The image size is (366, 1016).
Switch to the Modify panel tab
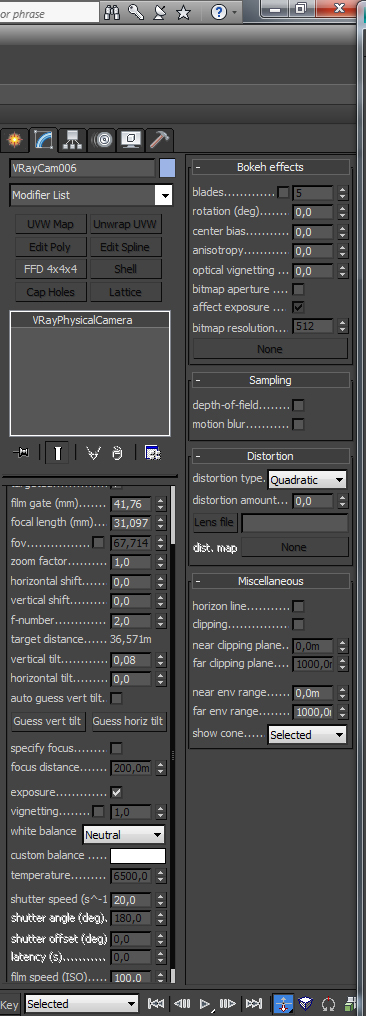click(x=43, y=139)
